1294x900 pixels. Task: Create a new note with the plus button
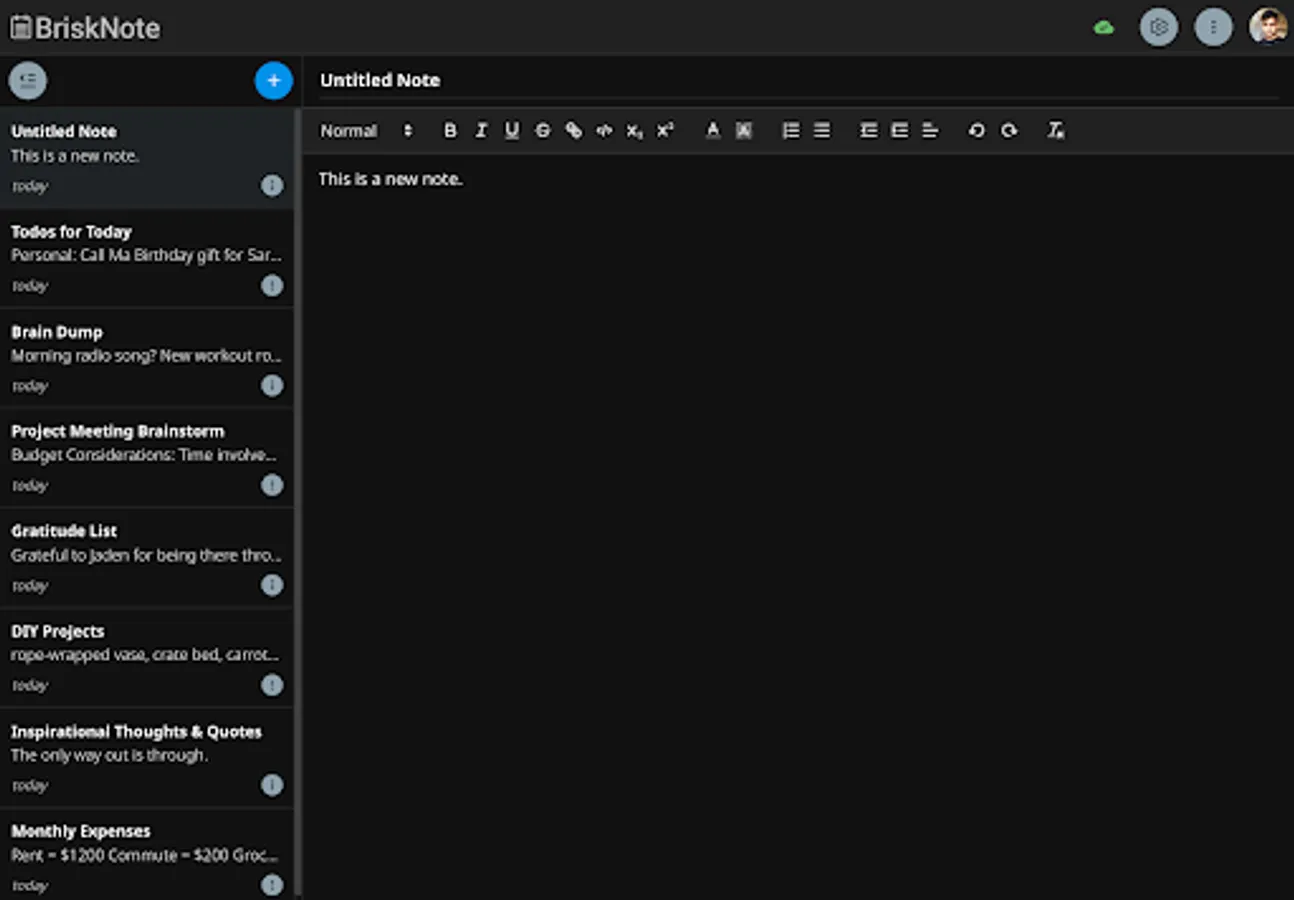click(x=273, y=81)
